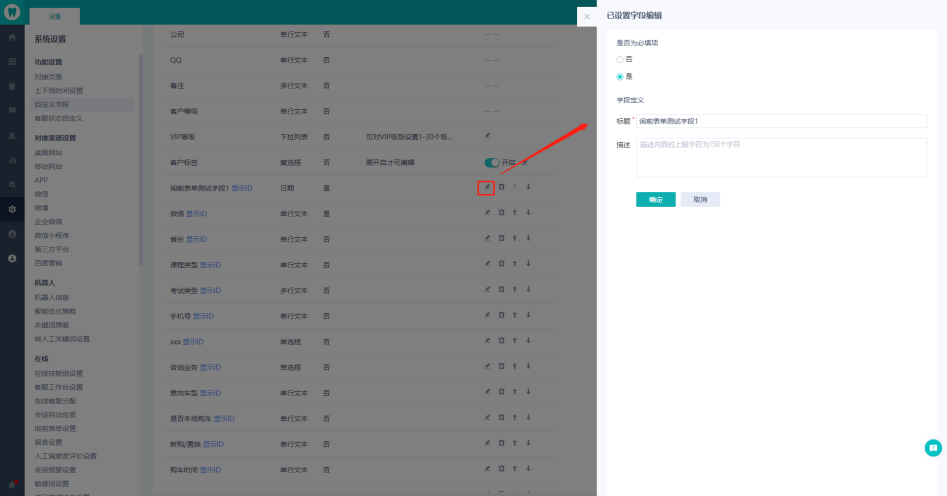Edit the 询前表单测试字段1 row with pencil icon
The image size is (947, 496).
pyautogui.click(x=487, y=187)
